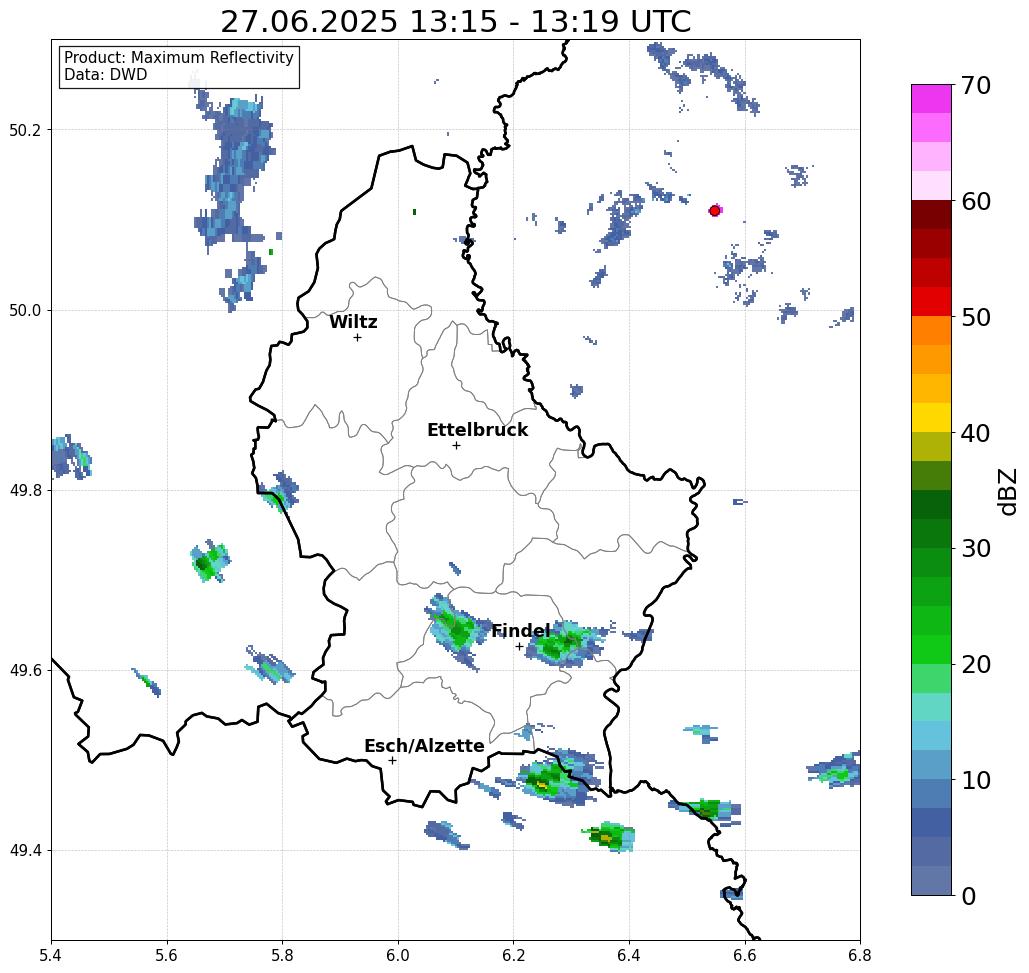Click the colorbar label 50
1029x973 pixels.
(x=975, y=317)
